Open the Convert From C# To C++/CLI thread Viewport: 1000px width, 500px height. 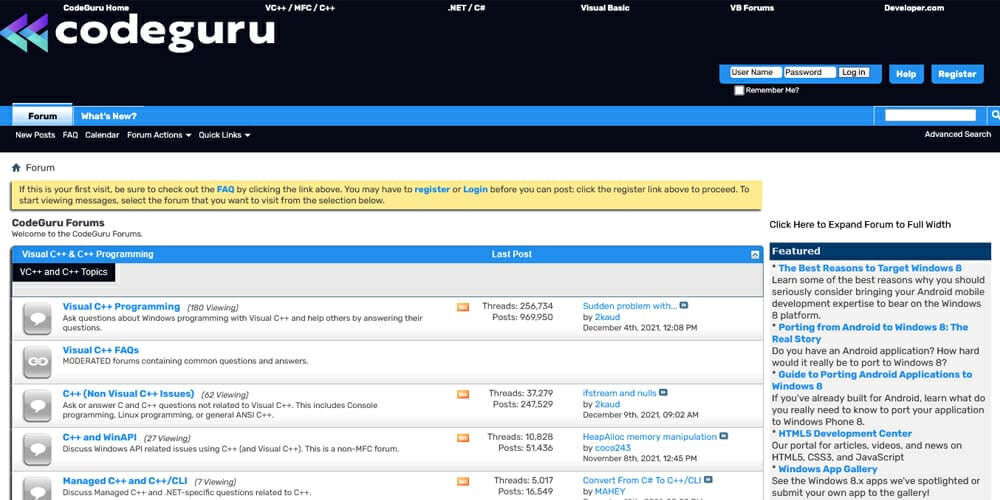(642, 480)
